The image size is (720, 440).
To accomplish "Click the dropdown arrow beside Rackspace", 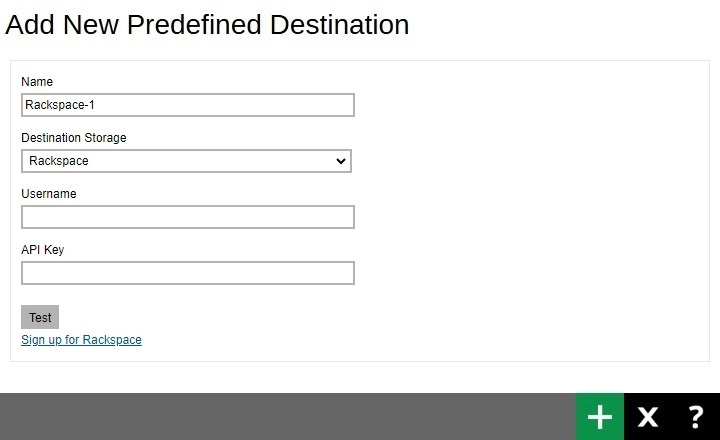I will (341, 161).
